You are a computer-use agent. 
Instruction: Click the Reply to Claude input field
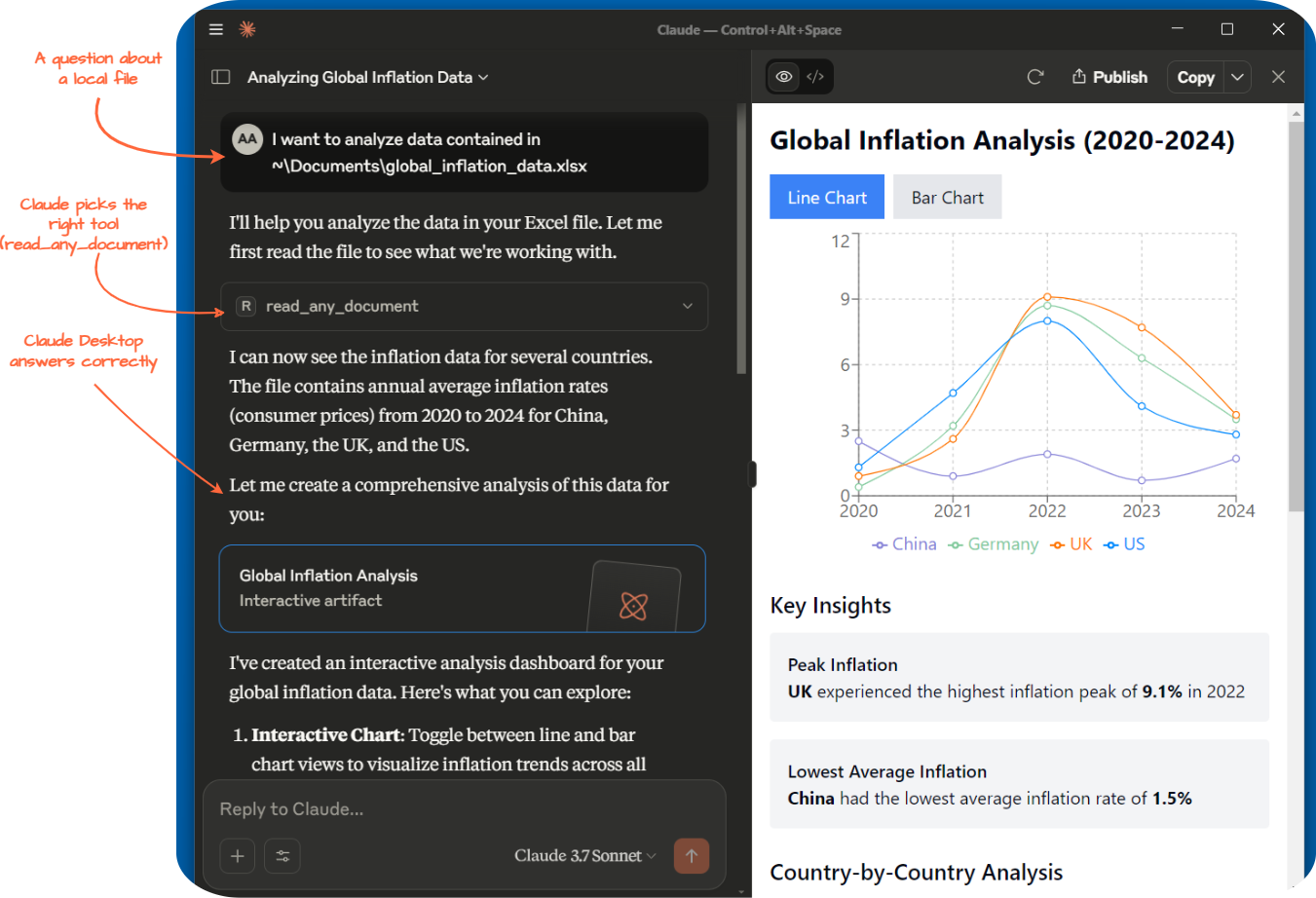(464, 809)
